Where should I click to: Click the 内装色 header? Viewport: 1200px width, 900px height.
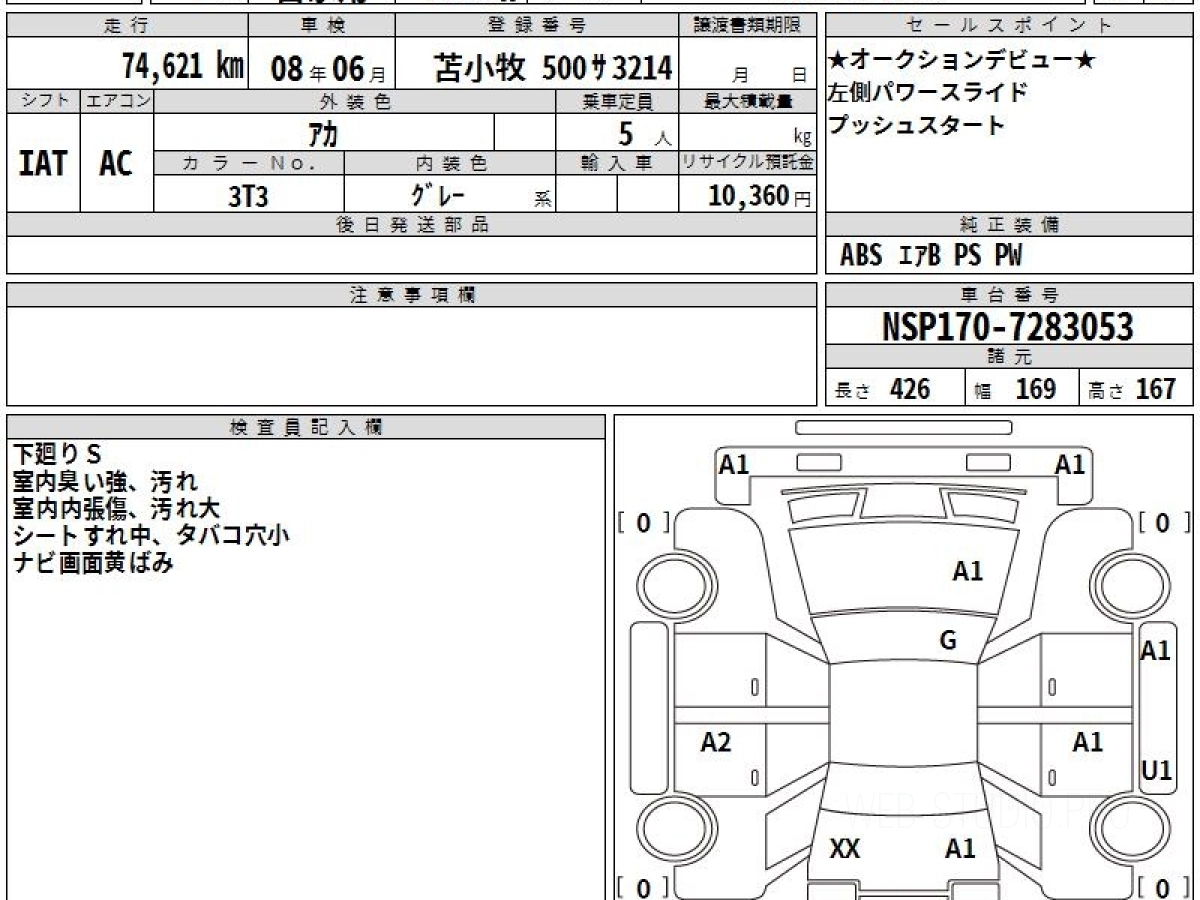[x=450, y=163]
